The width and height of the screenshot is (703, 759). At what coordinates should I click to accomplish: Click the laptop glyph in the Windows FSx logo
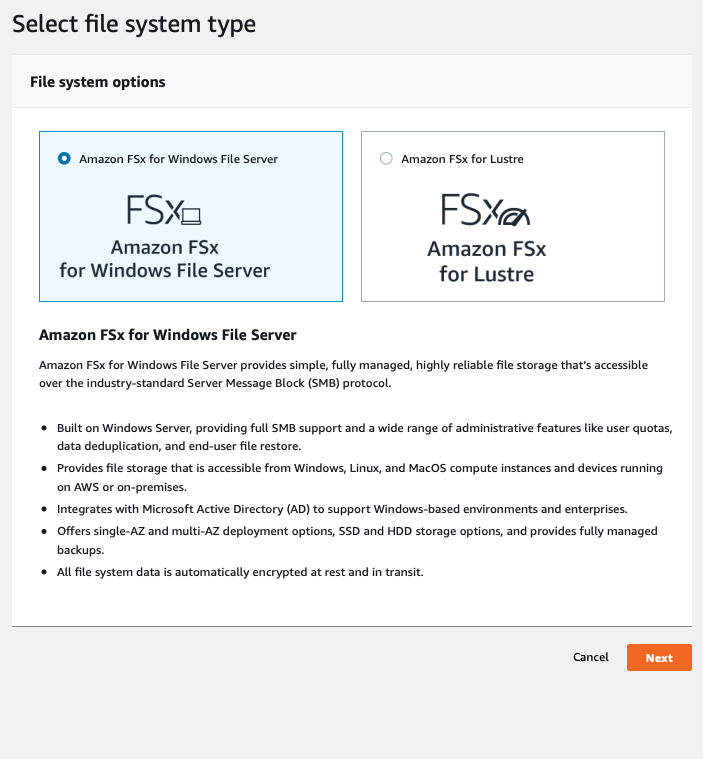click(x=192, y=214)
